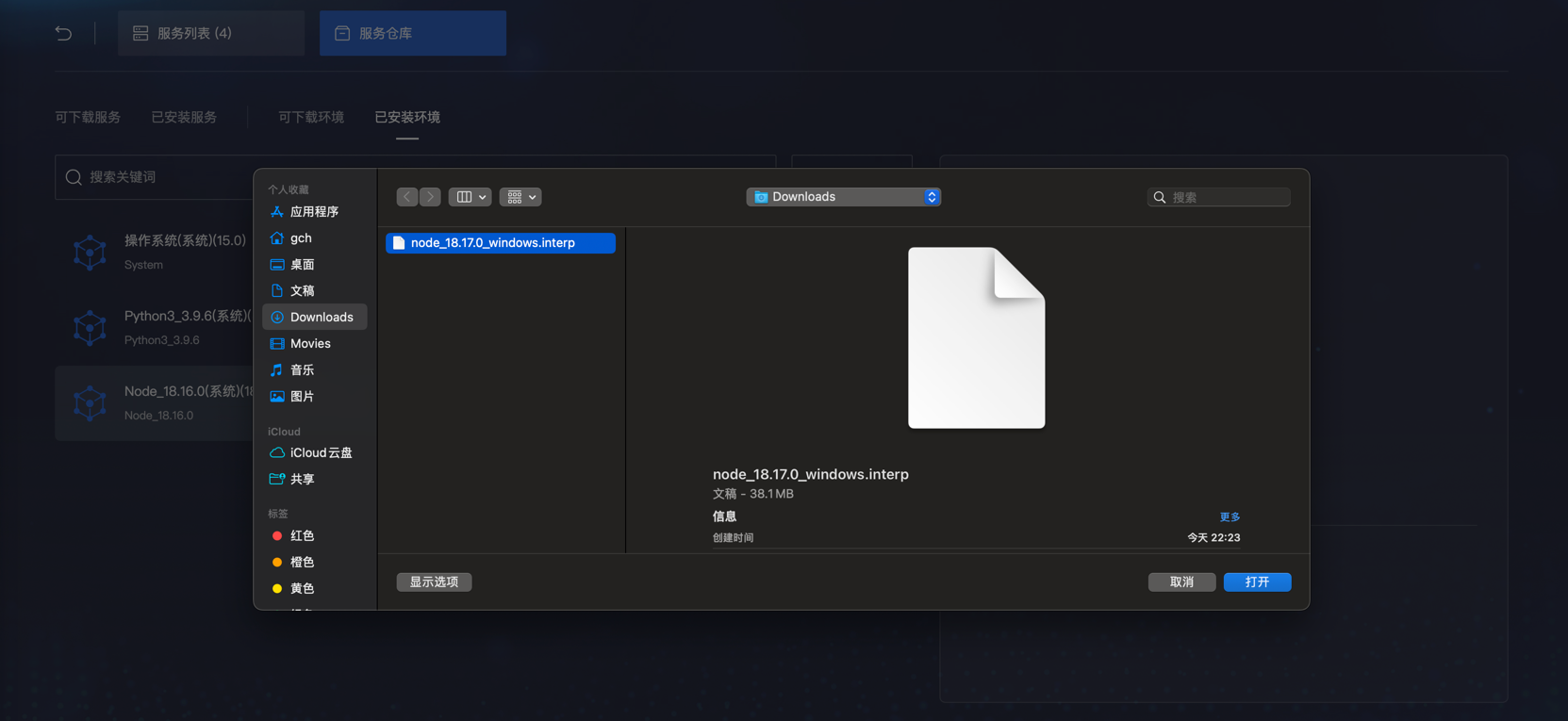This screenshot has height=721, width=1568.
Task: Click the iCloud cloud icon
Action: (277, 453)
